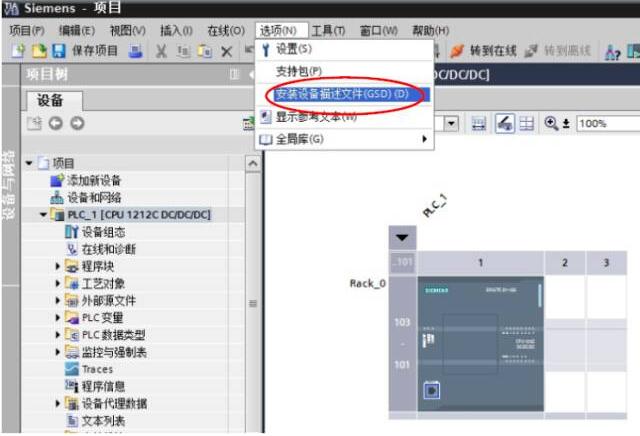
Task: Click the cut scissors icon
Action: 161,51
